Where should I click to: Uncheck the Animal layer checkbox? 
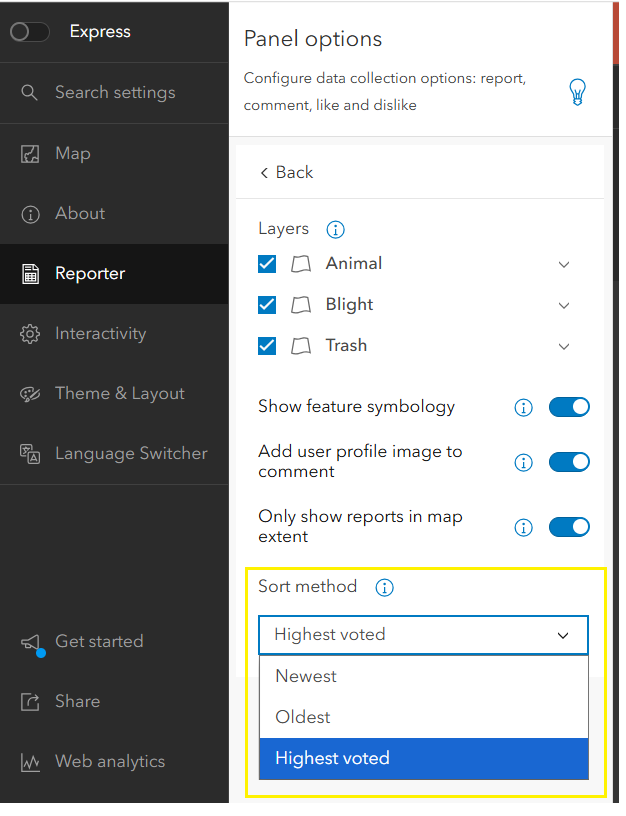267,264
